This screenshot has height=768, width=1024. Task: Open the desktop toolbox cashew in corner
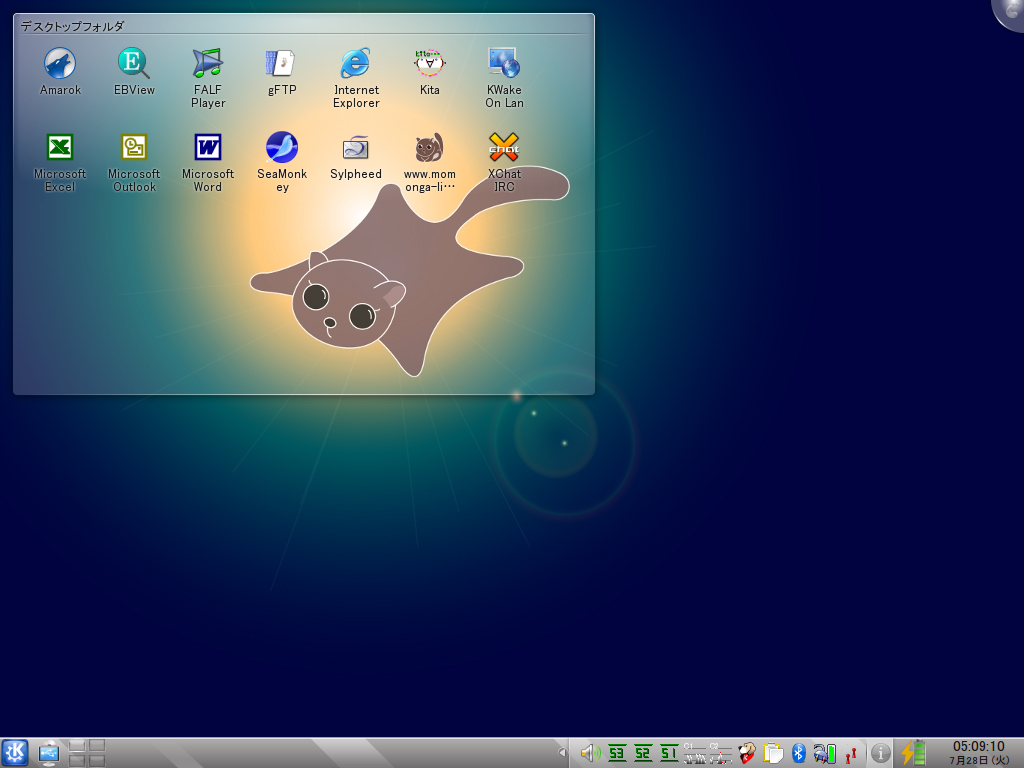tap(1010, 12)
